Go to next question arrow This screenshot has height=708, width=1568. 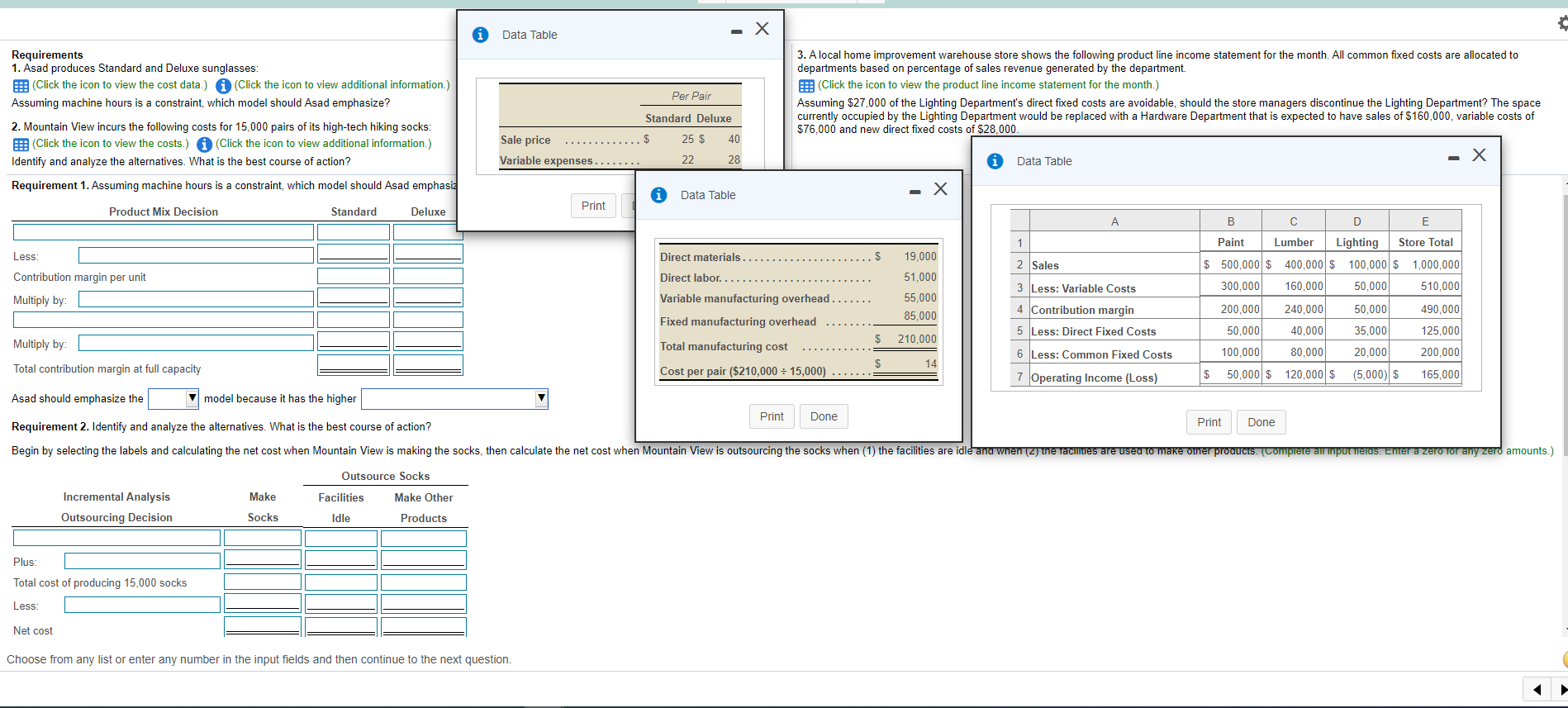tap(1561, 689)
